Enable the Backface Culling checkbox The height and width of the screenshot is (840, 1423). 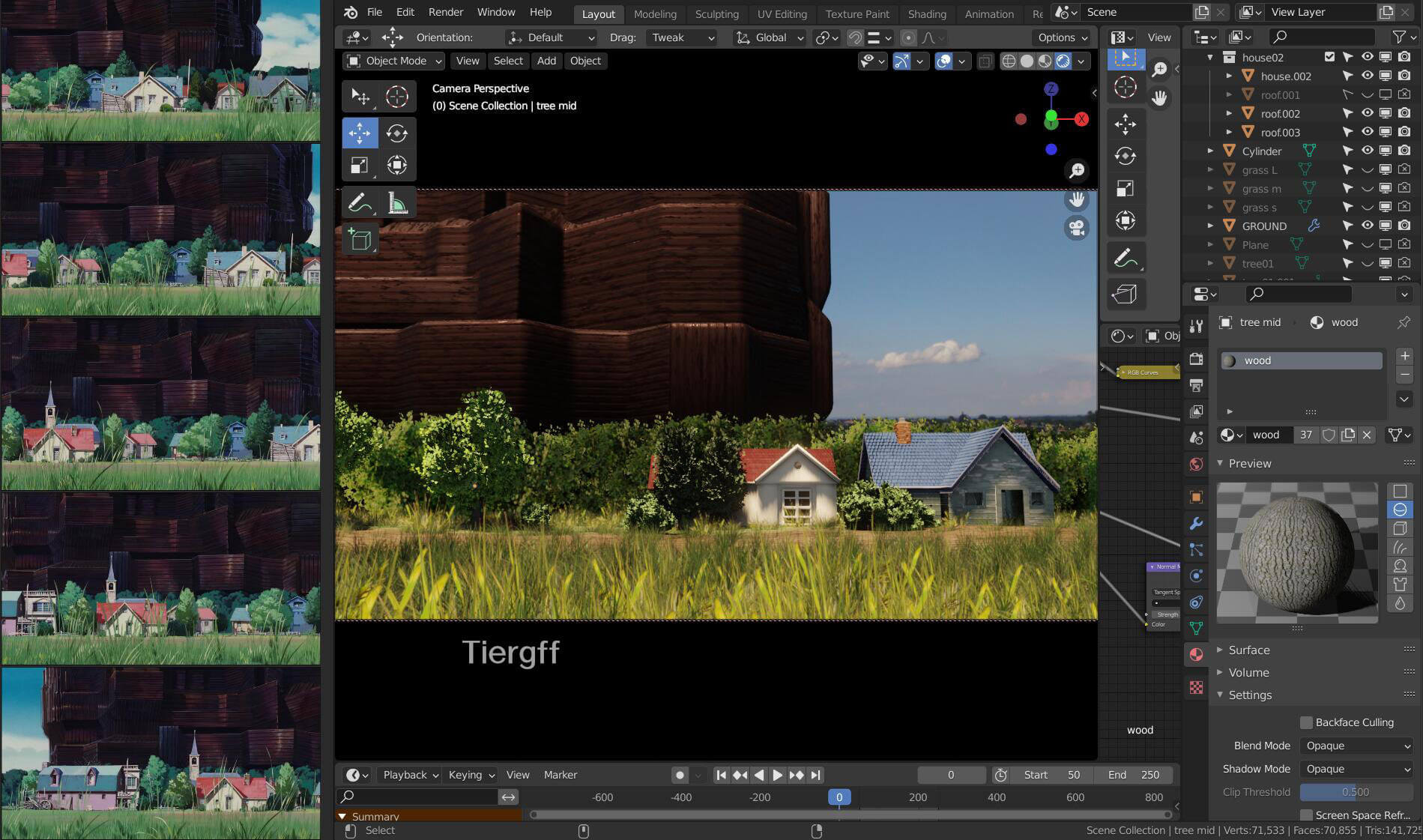pos(1306,722)
